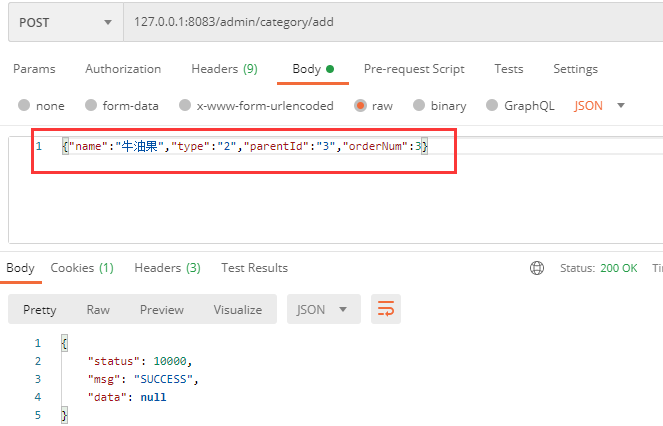The width and height of the screenshot is (663, 426).
Task: Select x-www-form-urlencoded body type
Action: [185, 105]
